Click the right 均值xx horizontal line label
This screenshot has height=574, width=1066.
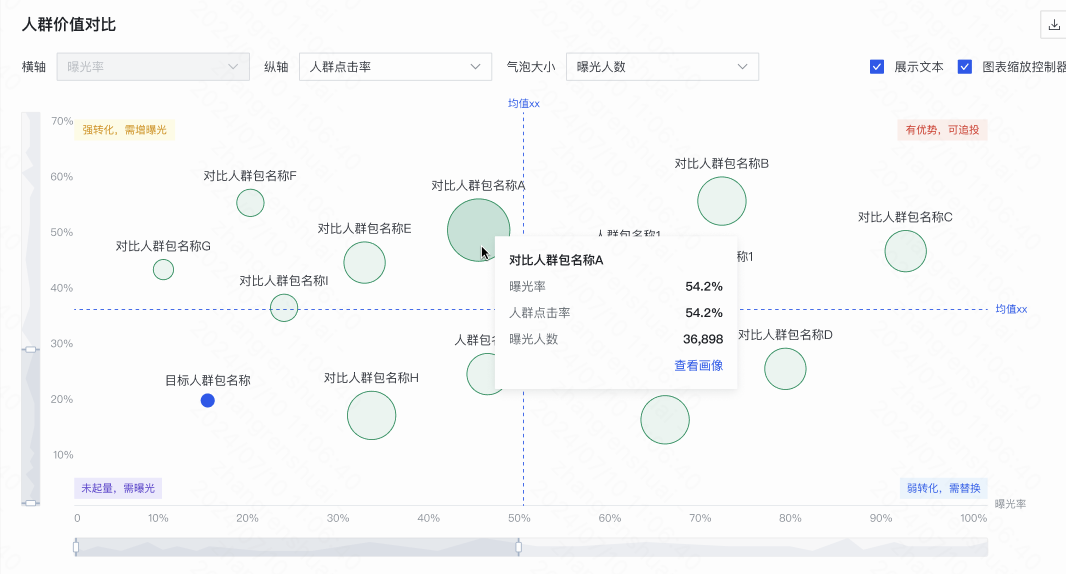(x=1011, y=309)
